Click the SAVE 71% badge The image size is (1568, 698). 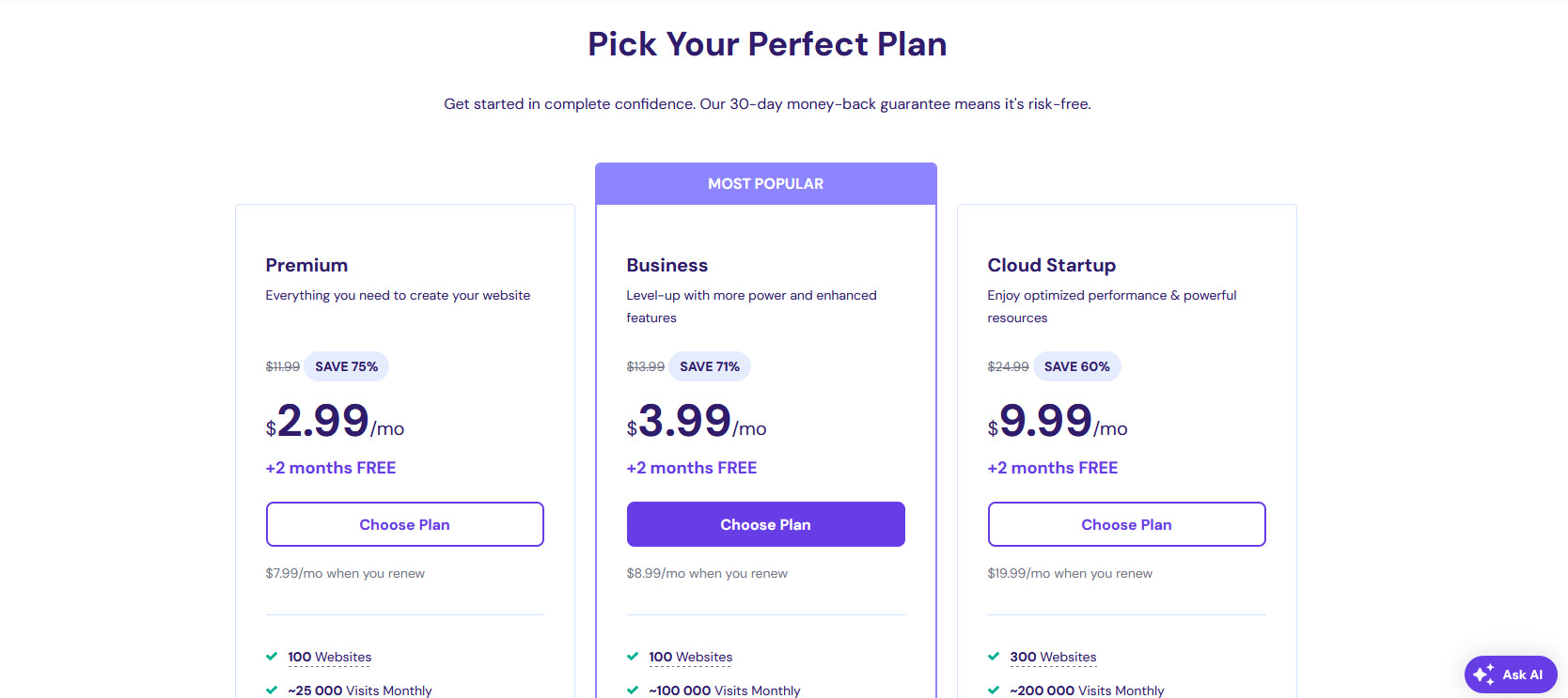(709, 366)
